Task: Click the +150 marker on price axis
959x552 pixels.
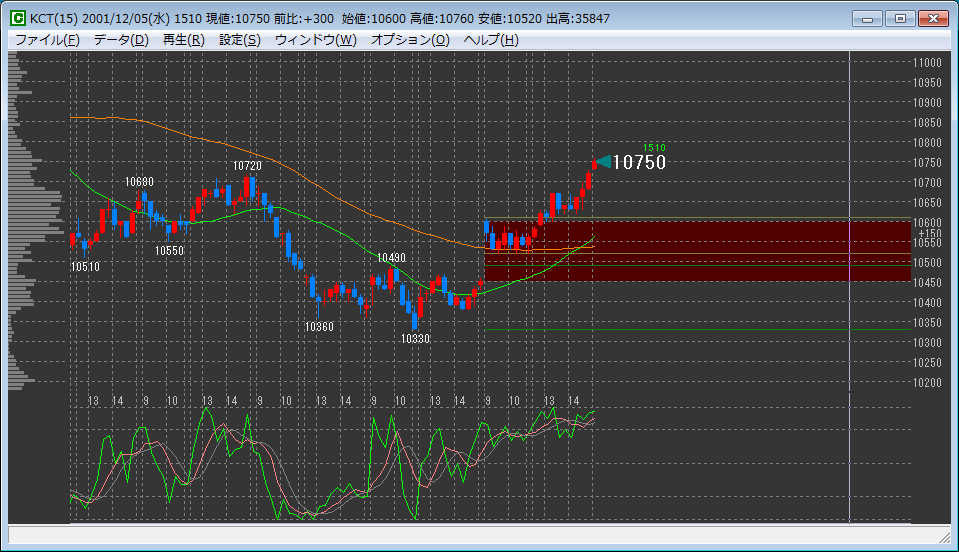Action: 929,233
